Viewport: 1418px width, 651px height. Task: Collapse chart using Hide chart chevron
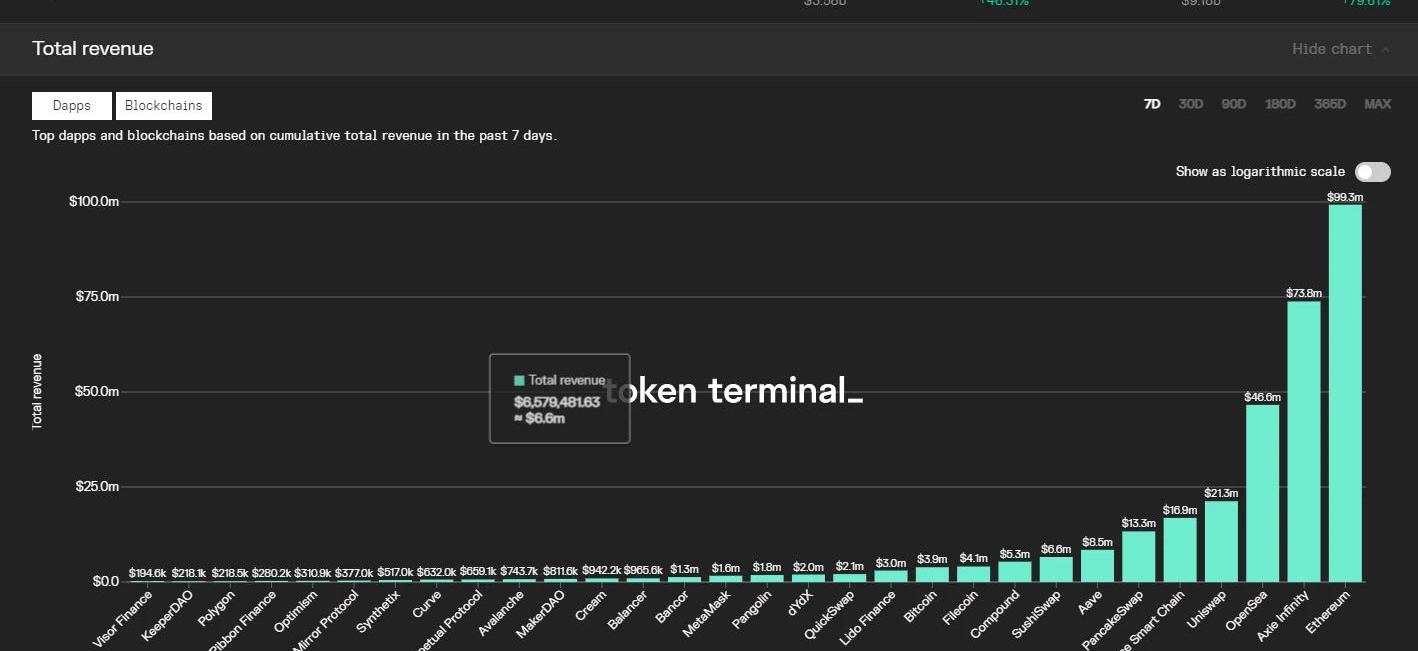[1386, 49]
